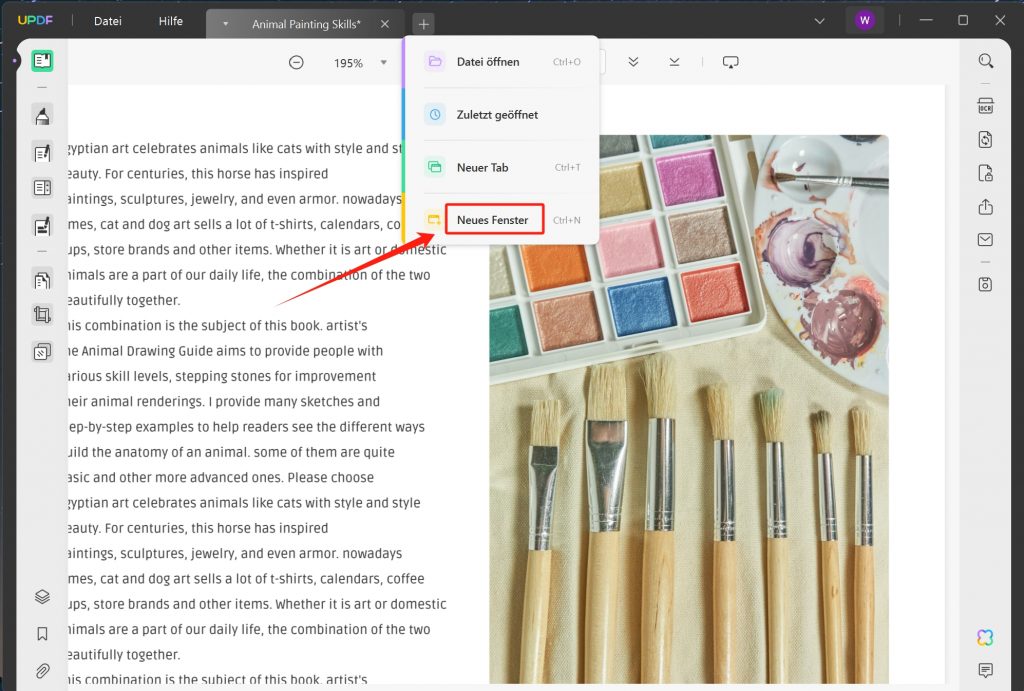This screenshot has width=1024, height=691.
Task: Select the Animal Painting Skills tab
Action: [306, 24]
